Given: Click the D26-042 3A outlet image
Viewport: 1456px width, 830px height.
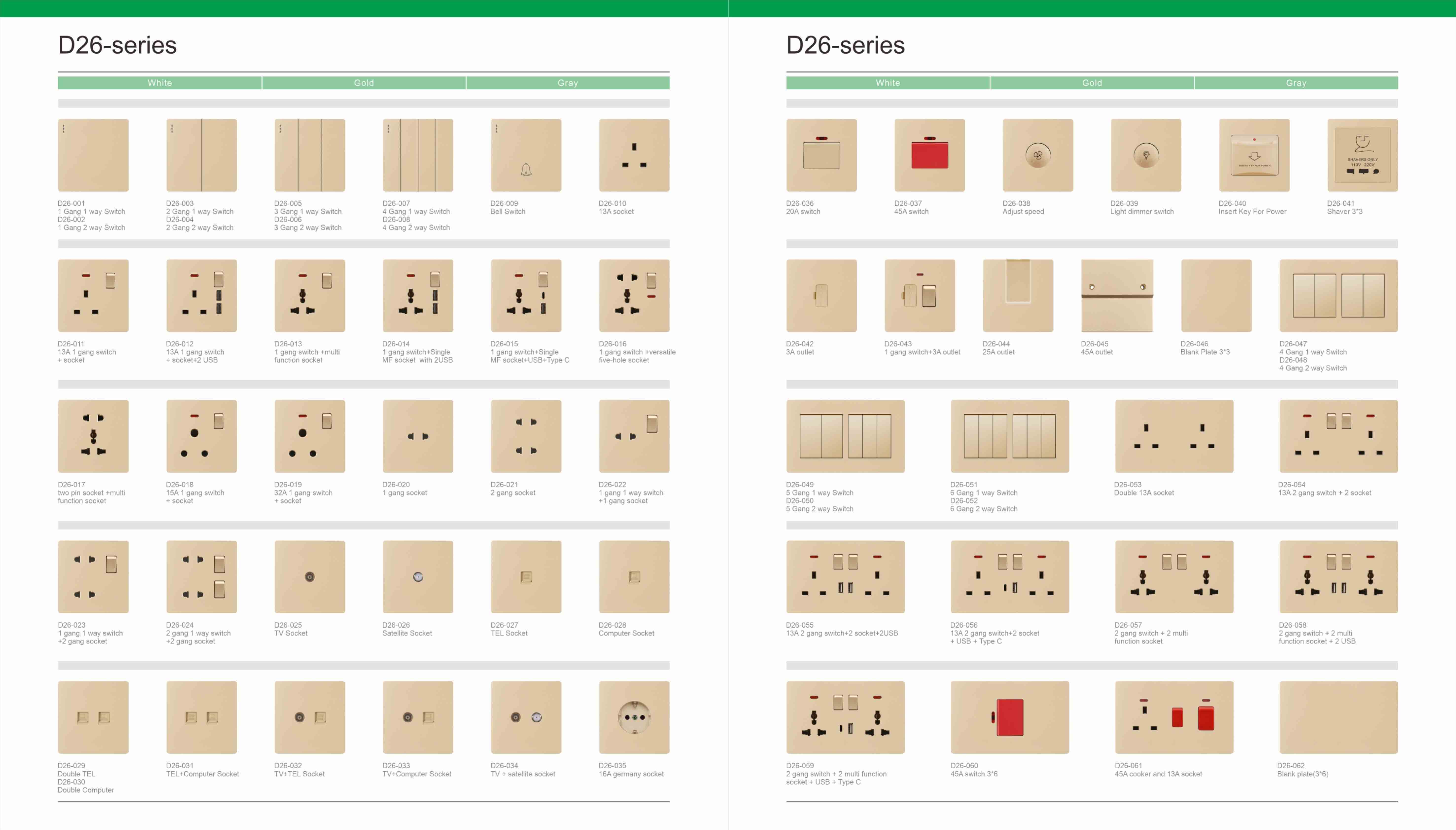Looking at the screenshot, I should (821, 296).
